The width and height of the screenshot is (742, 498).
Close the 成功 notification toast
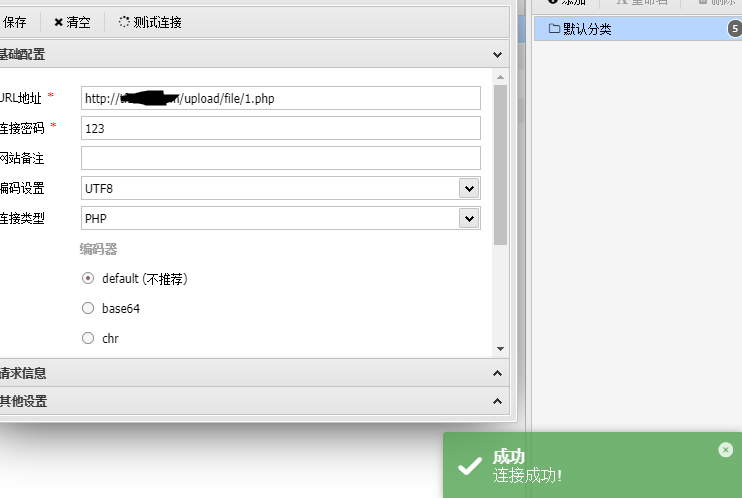[x=725, y=450]
